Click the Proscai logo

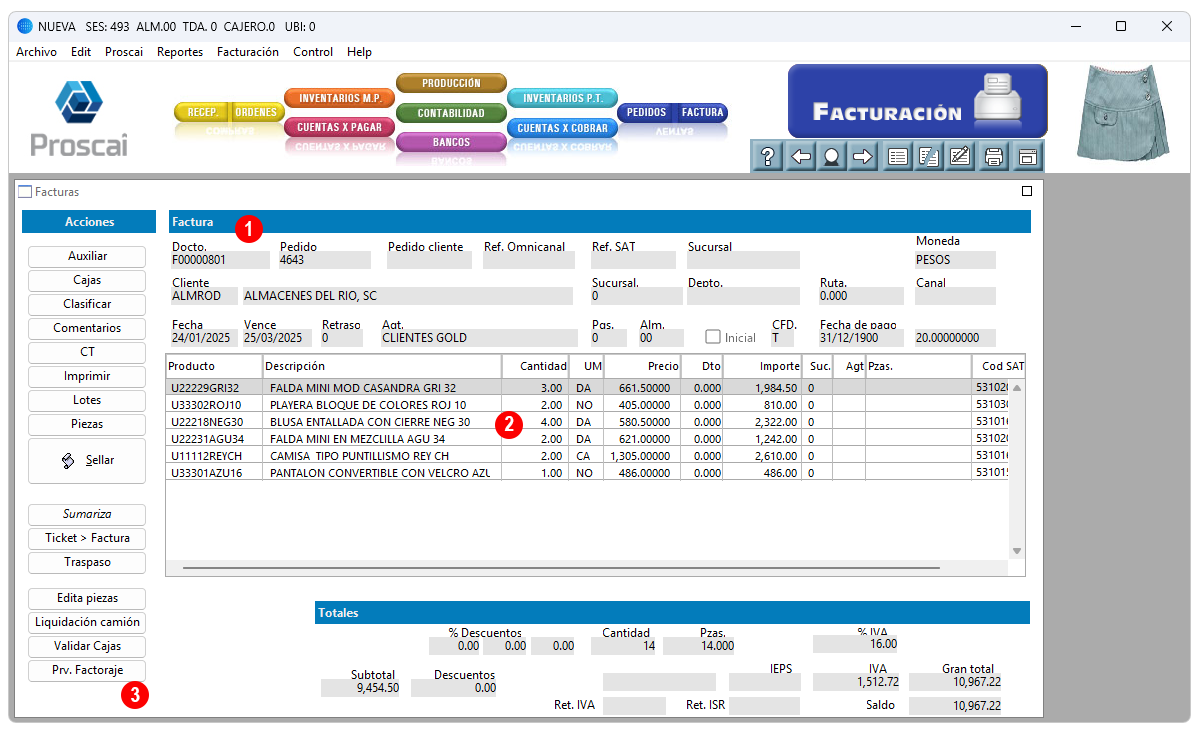79,118
